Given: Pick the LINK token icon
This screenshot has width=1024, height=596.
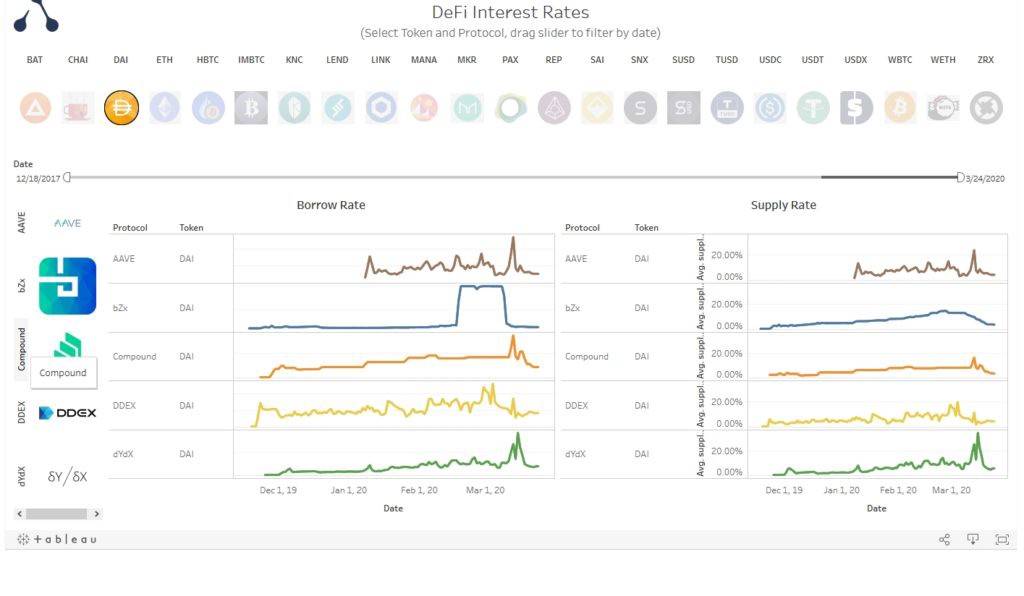Looking at the screenshot, I should (x=381, y=108).
